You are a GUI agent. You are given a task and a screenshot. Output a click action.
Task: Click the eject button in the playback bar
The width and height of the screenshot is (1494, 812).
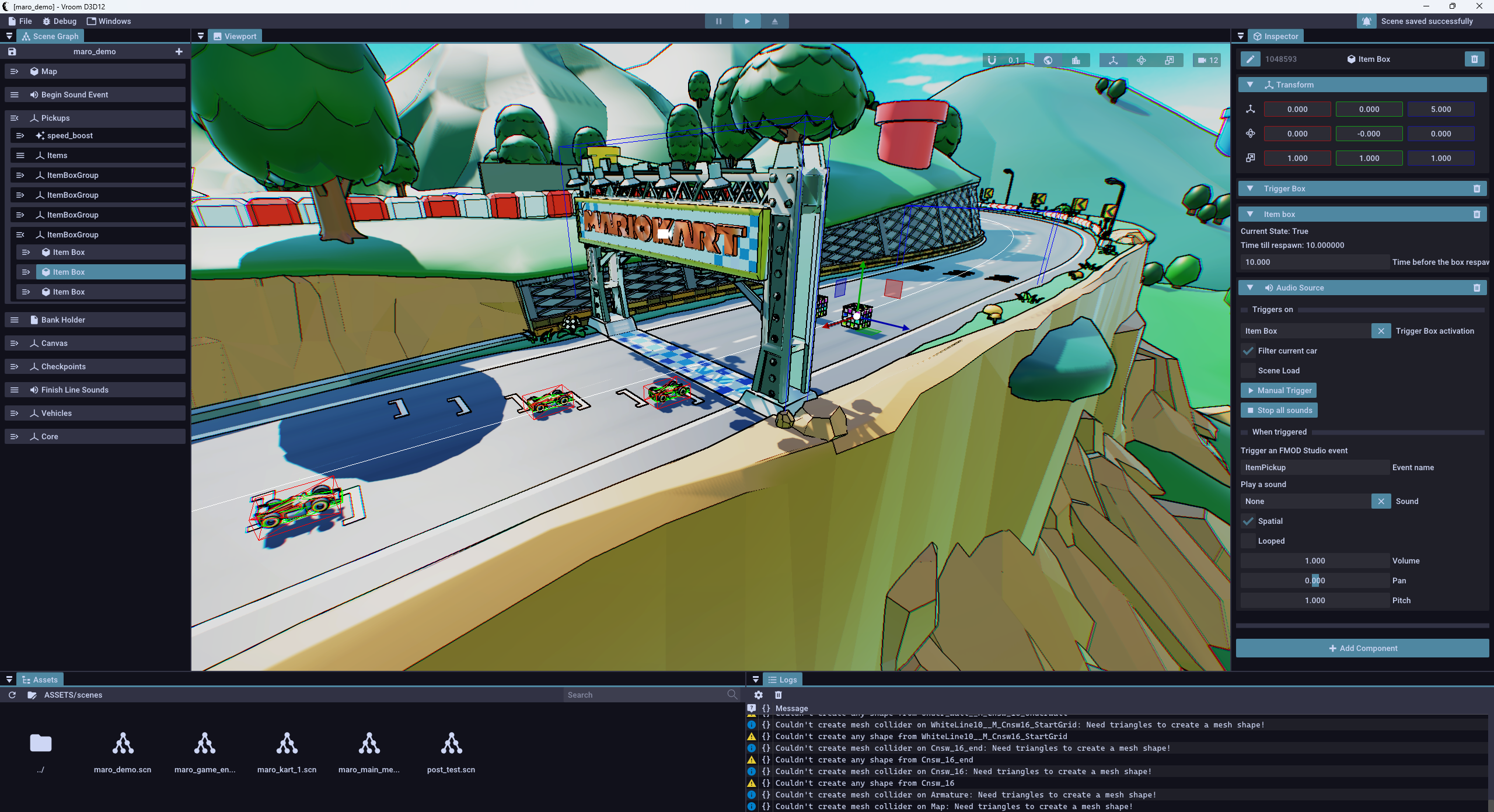775,21
